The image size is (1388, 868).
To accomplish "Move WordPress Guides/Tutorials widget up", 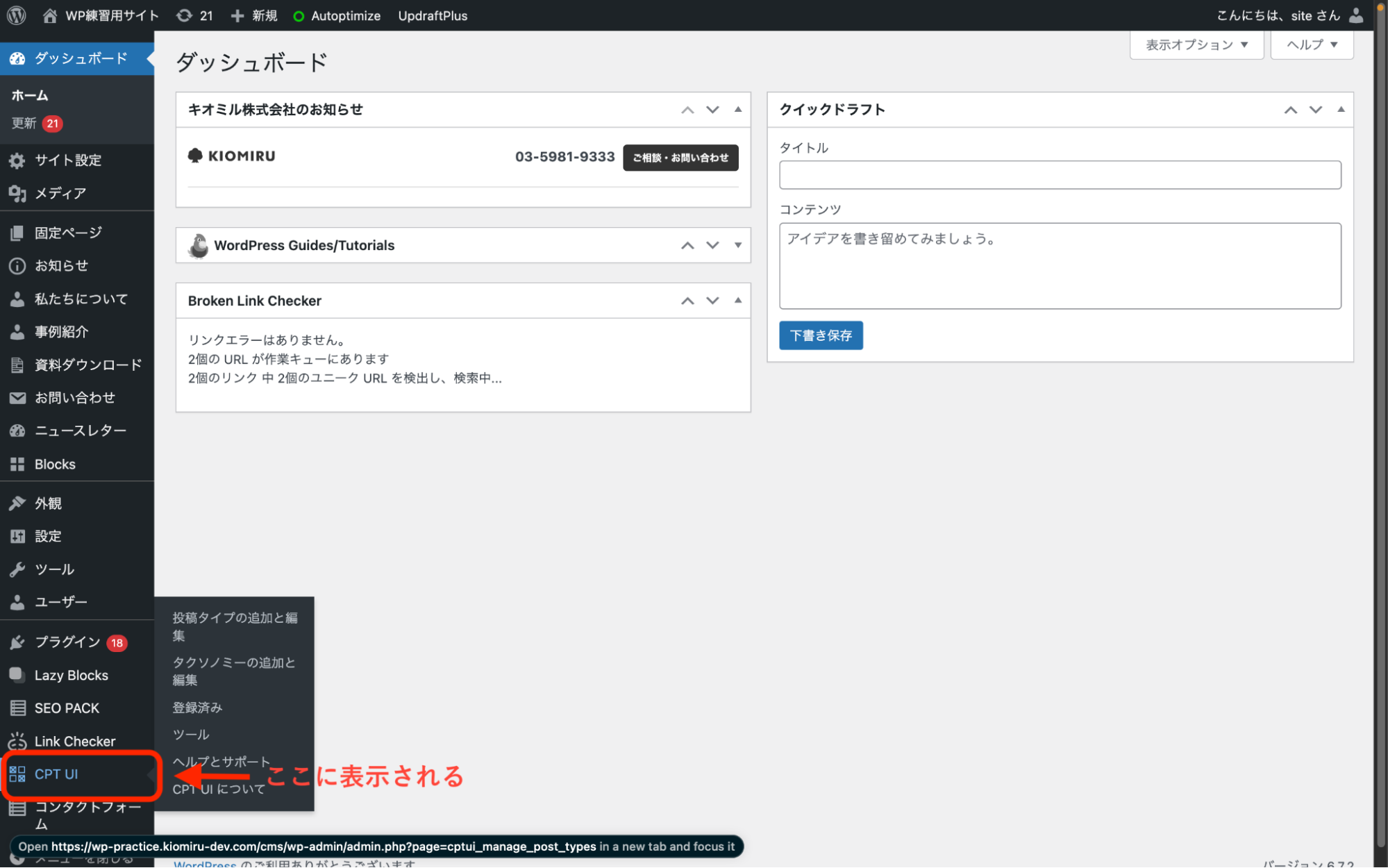I will tap(687, 245).
